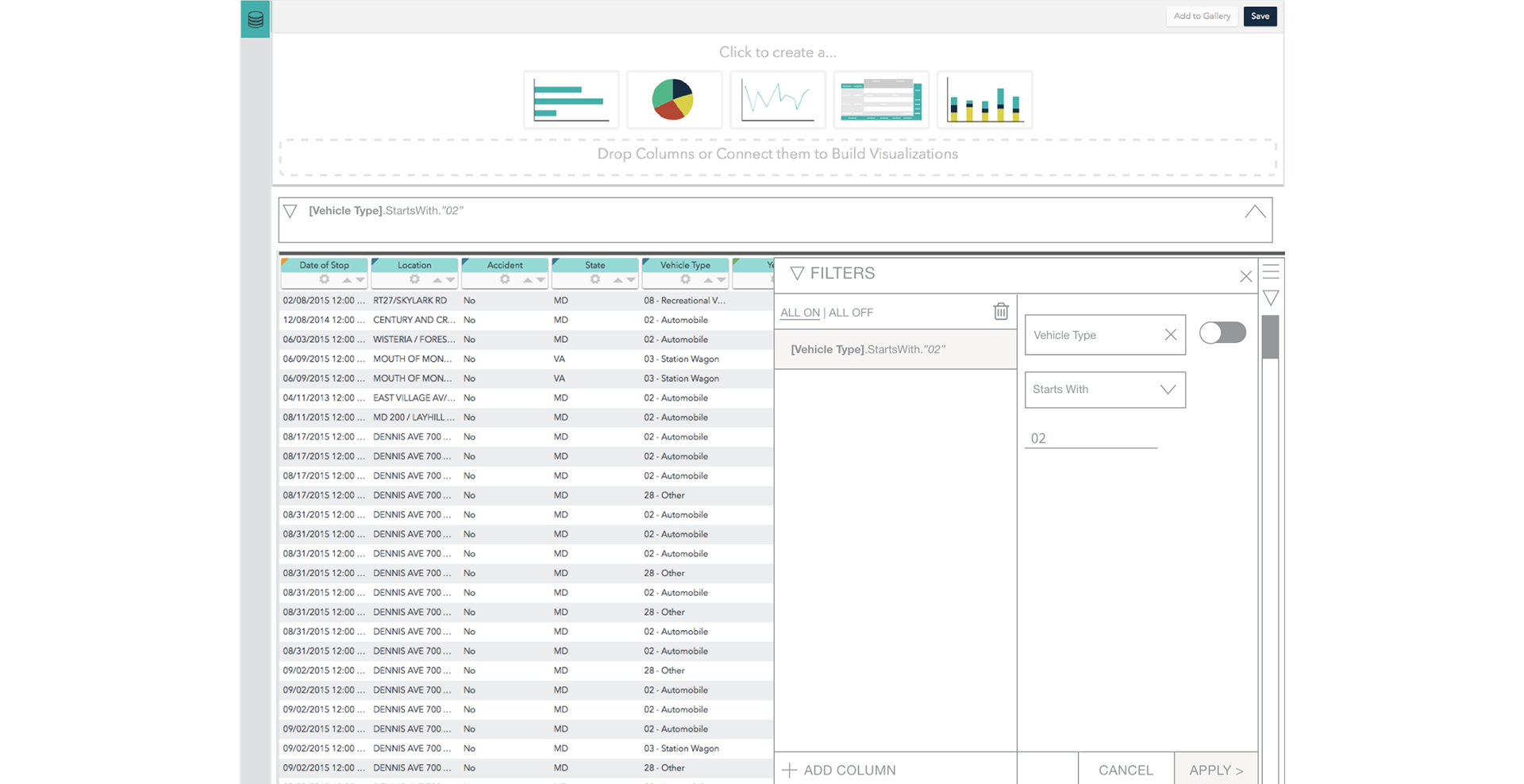Click the Vehicle Type column header
1524x784 pixels.
tap(685, 265)
